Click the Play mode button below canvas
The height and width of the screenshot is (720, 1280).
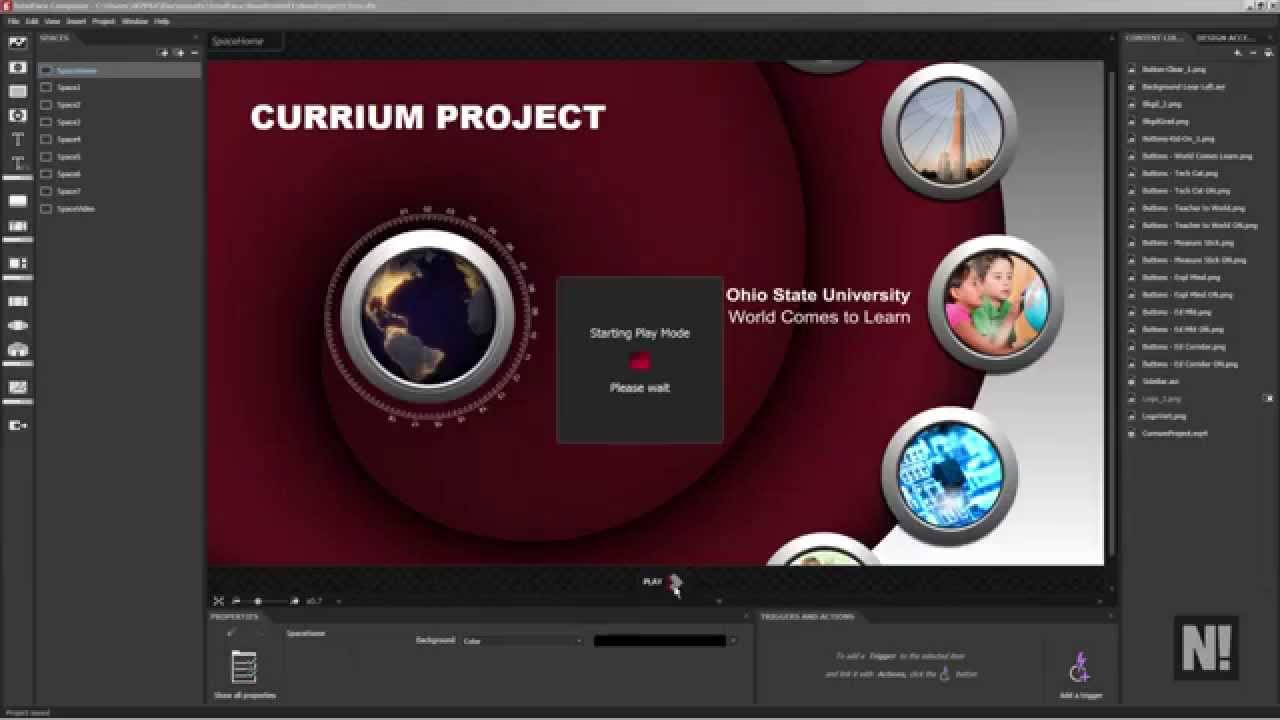point(662,581)
